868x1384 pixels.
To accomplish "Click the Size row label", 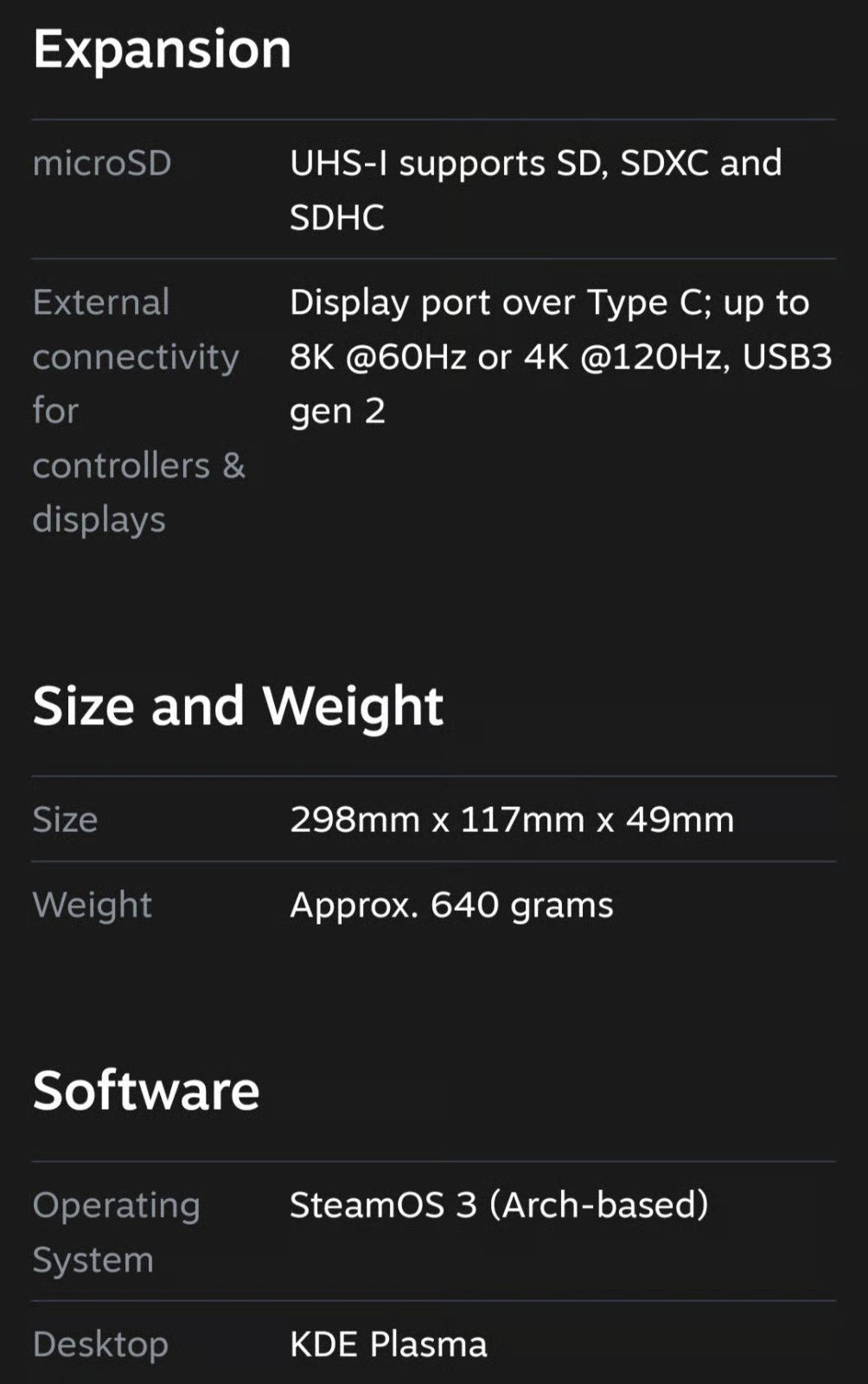I will click(x=65, y=819).
